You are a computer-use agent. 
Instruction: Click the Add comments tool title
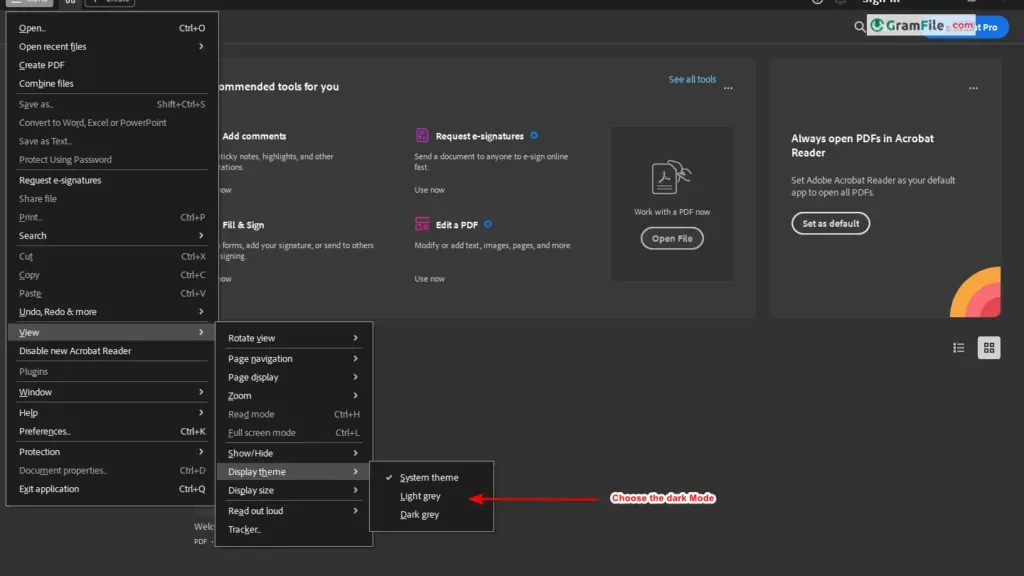tap(254, 136)
